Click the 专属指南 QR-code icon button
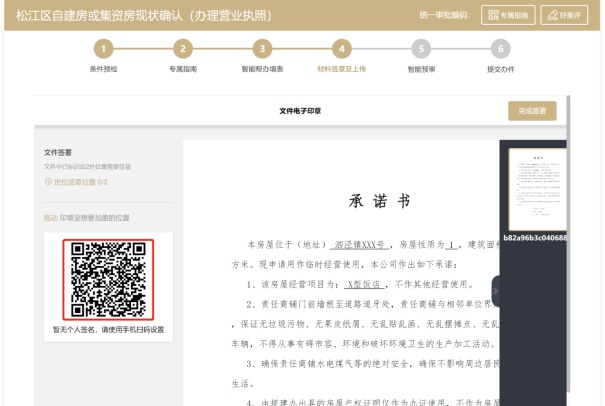Screen dimensions: 605x406 (493, 15)
